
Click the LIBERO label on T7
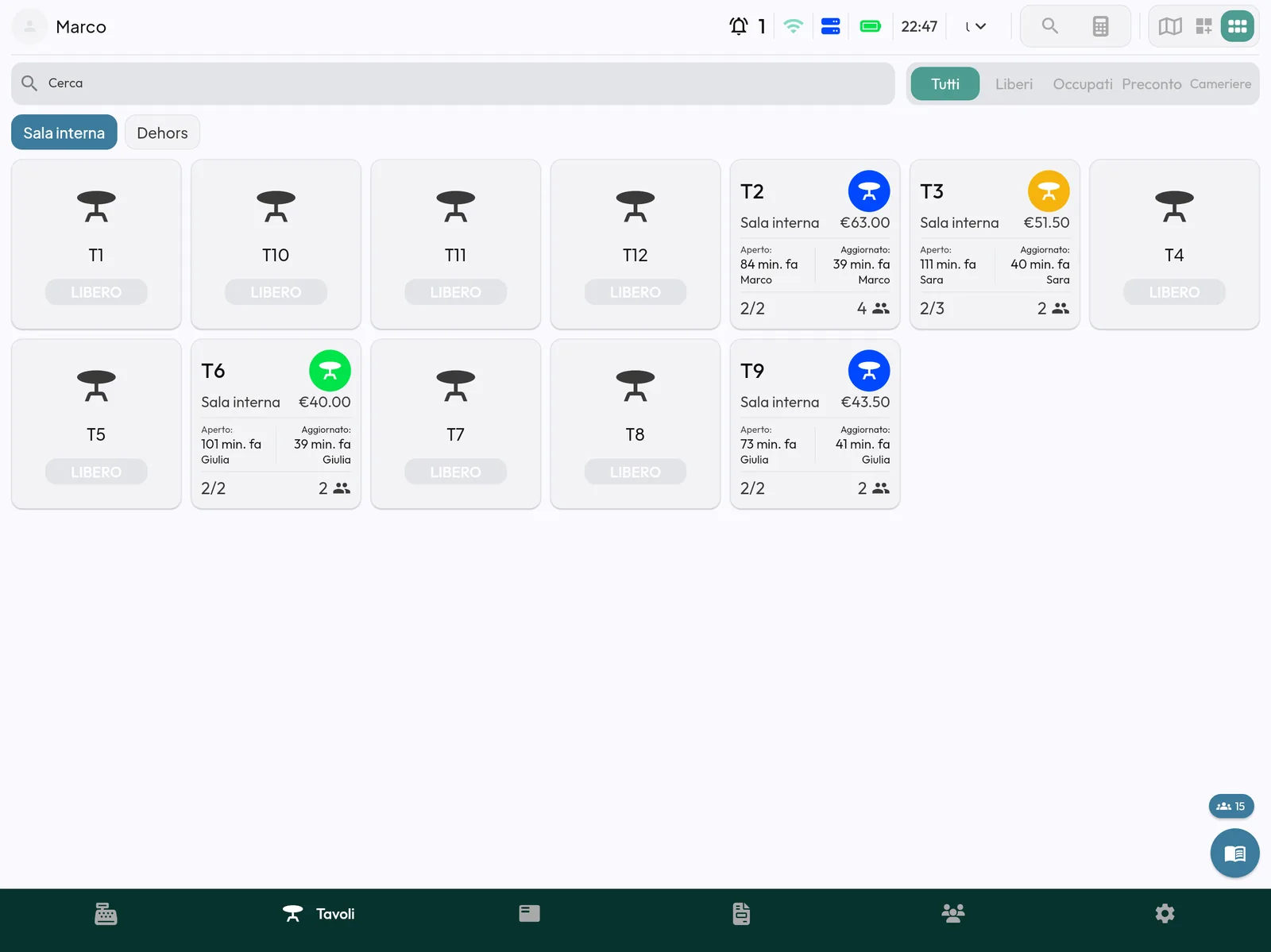(455, 472)
